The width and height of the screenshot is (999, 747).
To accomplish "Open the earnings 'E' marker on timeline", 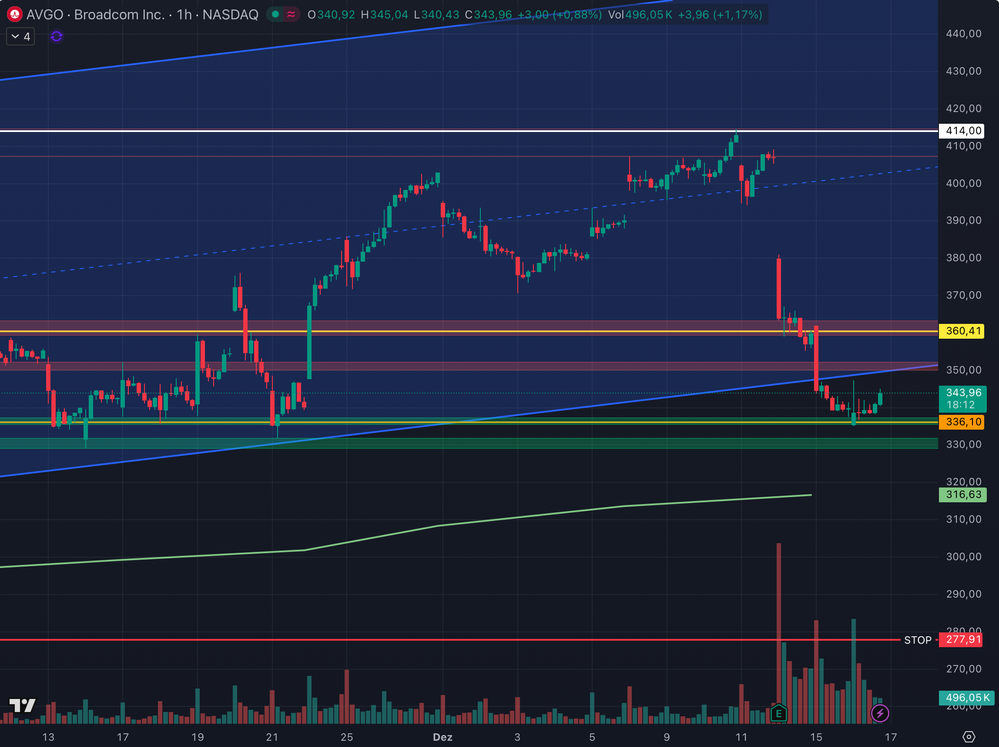I will pos(778,713).
